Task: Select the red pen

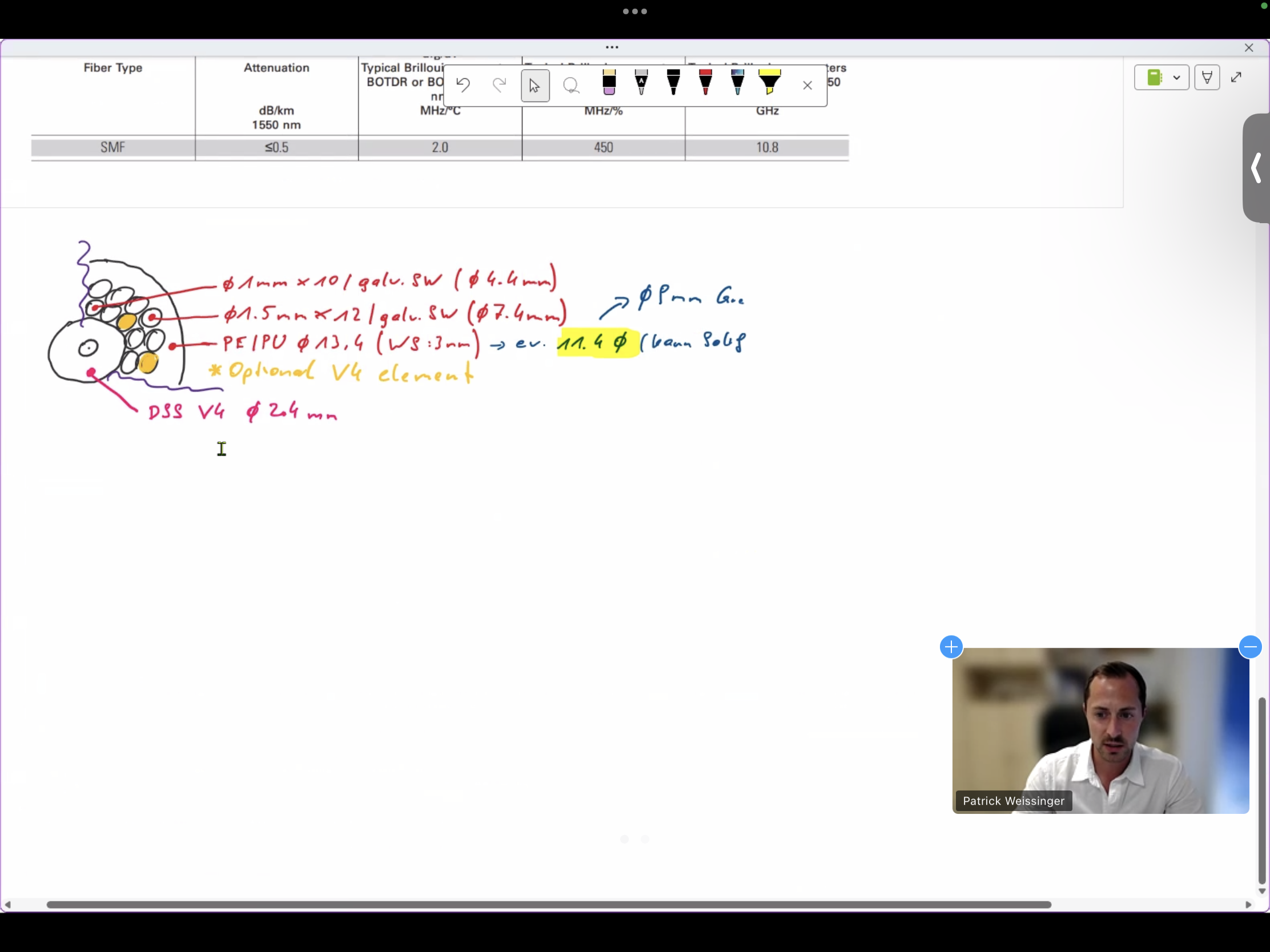Action: [x=706, y=83]
